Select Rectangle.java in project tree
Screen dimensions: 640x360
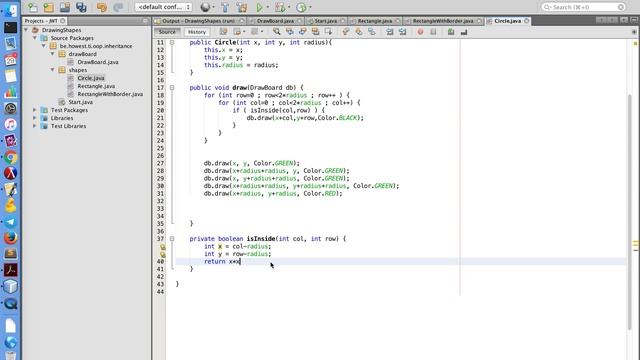click(96, 86)
